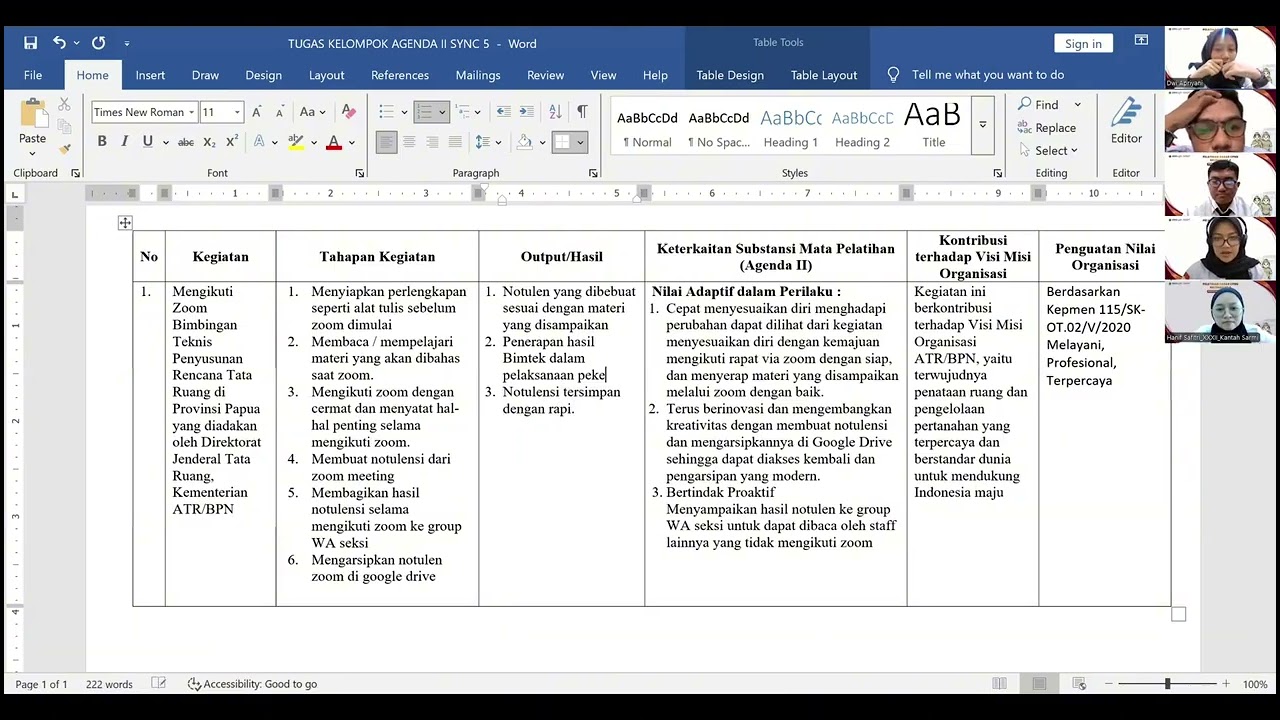The image size is (1280, 720).
Task: Toggle Bold formatting
Action: (x=102, y=143)
